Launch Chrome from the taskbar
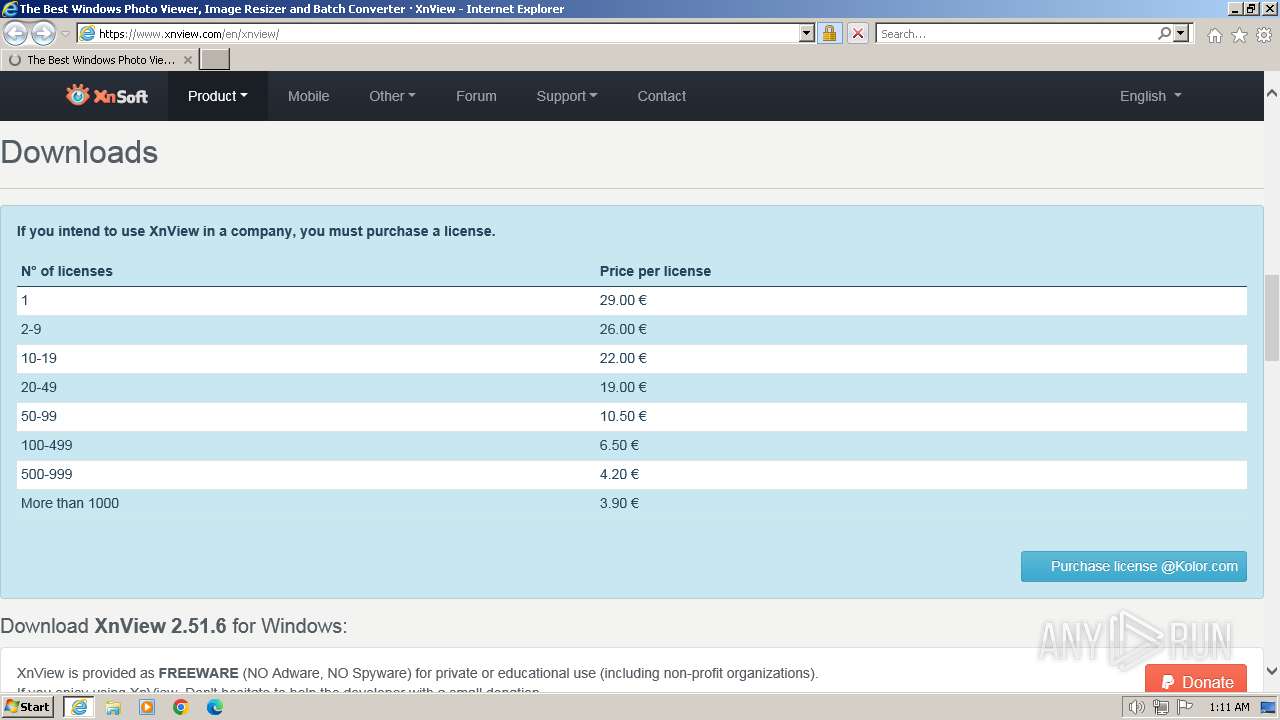Viewport: 1280px width, 720px height. click(x=181, y=707)
